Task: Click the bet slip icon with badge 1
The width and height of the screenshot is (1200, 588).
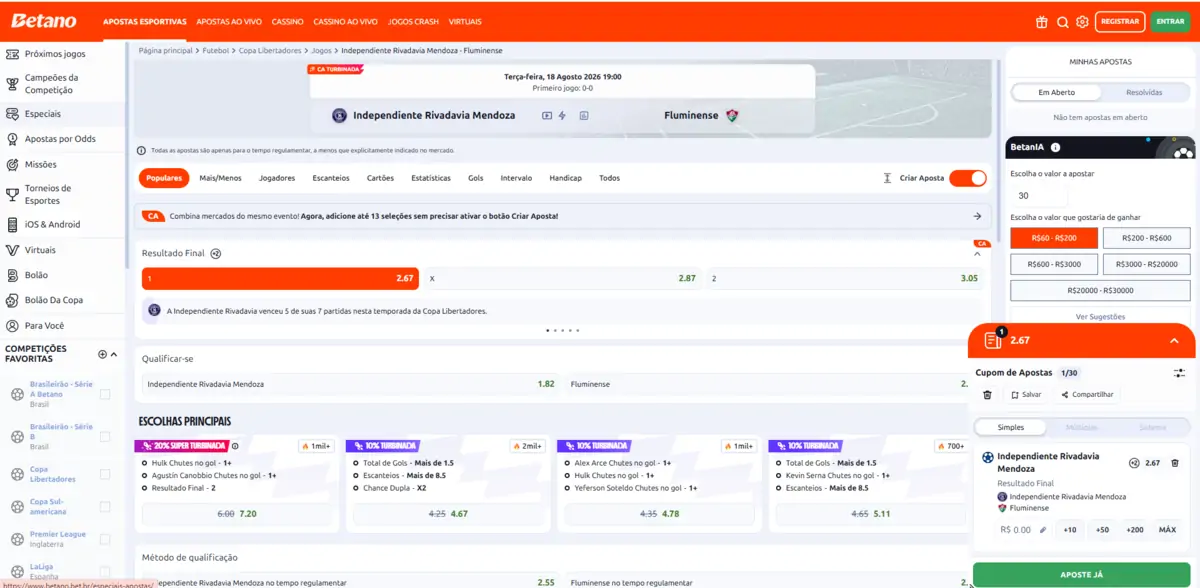Action: [x=993, y=340]
